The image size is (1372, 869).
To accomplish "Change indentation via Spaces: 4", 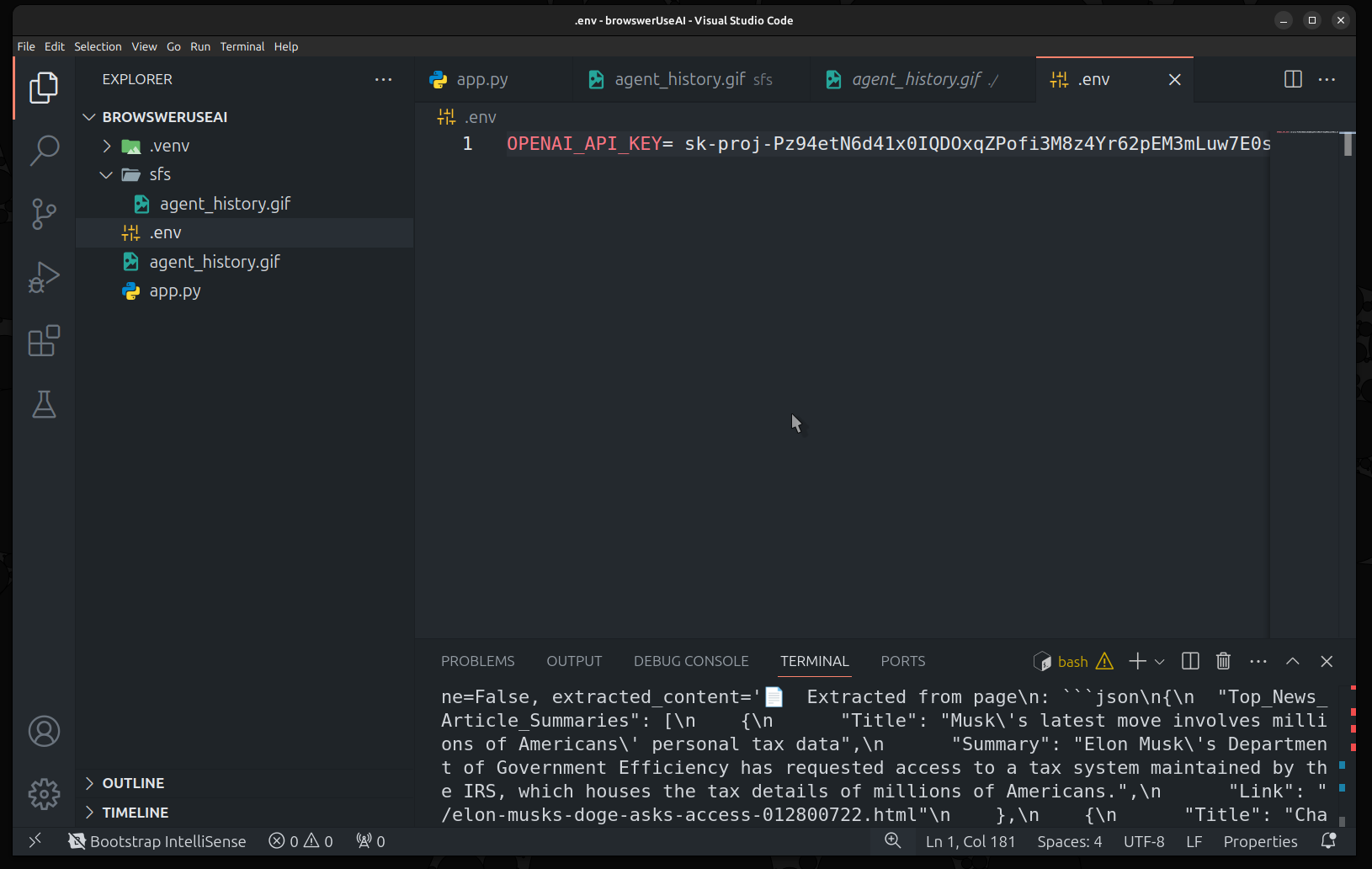I will pos(1069,840).
